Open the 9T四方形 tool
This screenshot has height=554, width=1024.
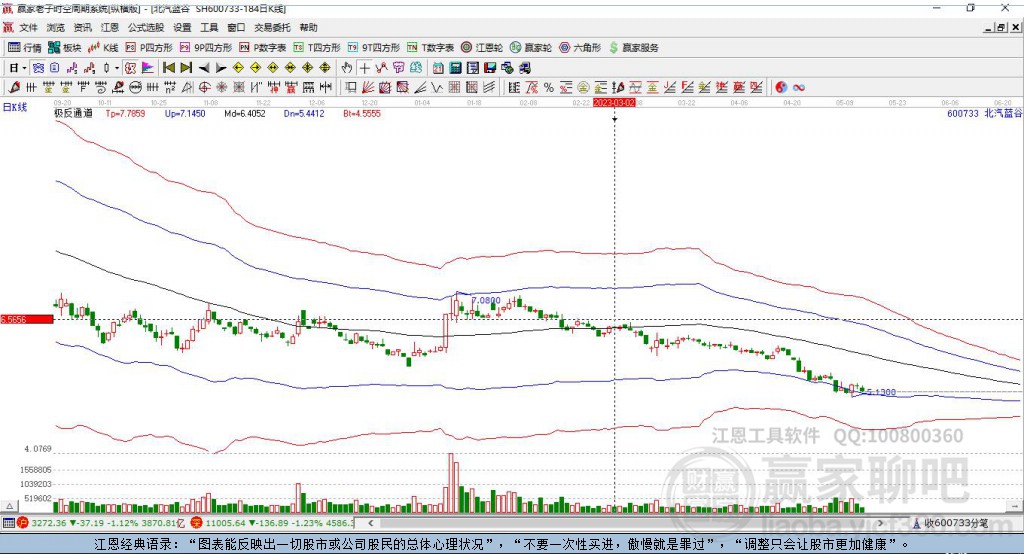coord(374,48)
